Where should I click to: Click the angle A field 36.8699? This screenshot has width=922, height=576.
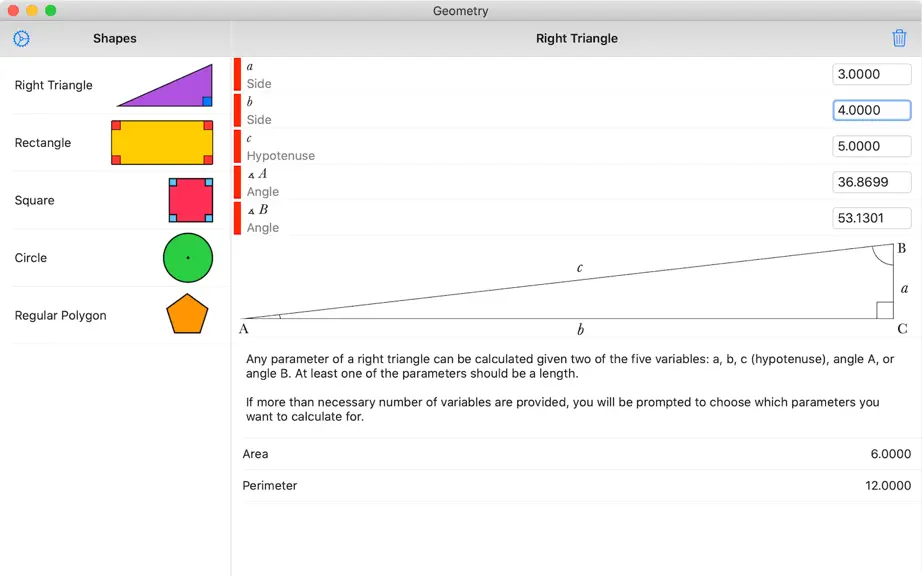[x=871, y=182]
